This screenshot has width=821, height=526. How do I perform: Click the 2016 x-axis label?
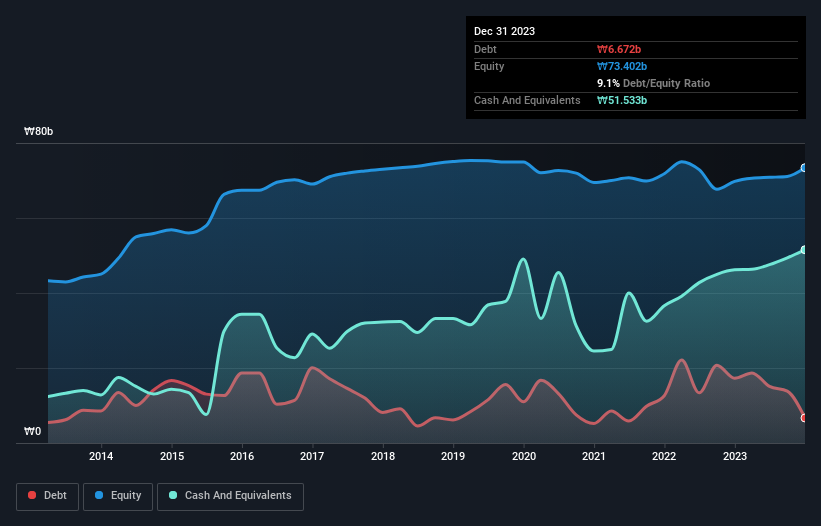click(242, 456)
